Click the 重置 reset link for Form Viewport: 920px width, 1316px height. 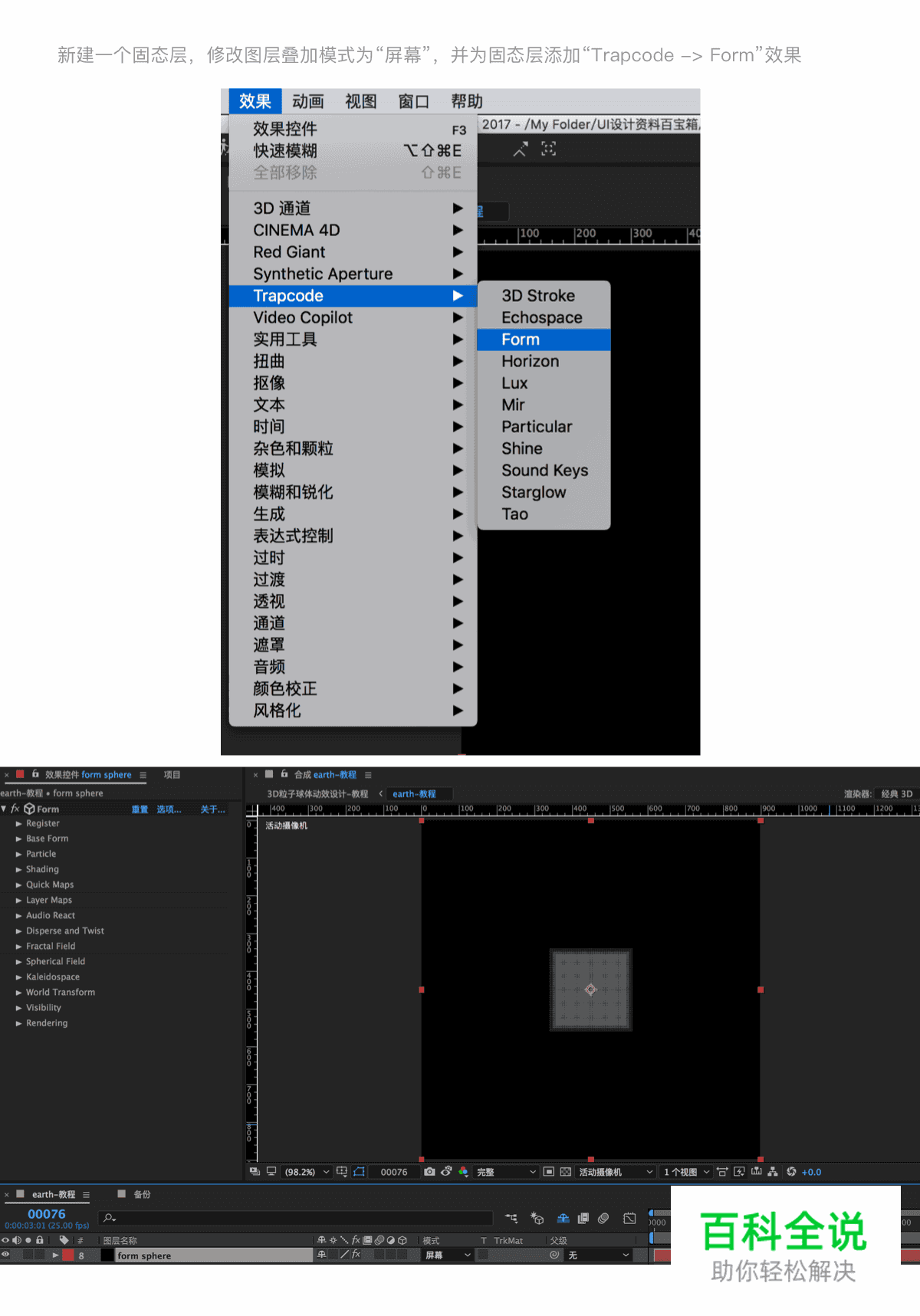tap(140, 809)
